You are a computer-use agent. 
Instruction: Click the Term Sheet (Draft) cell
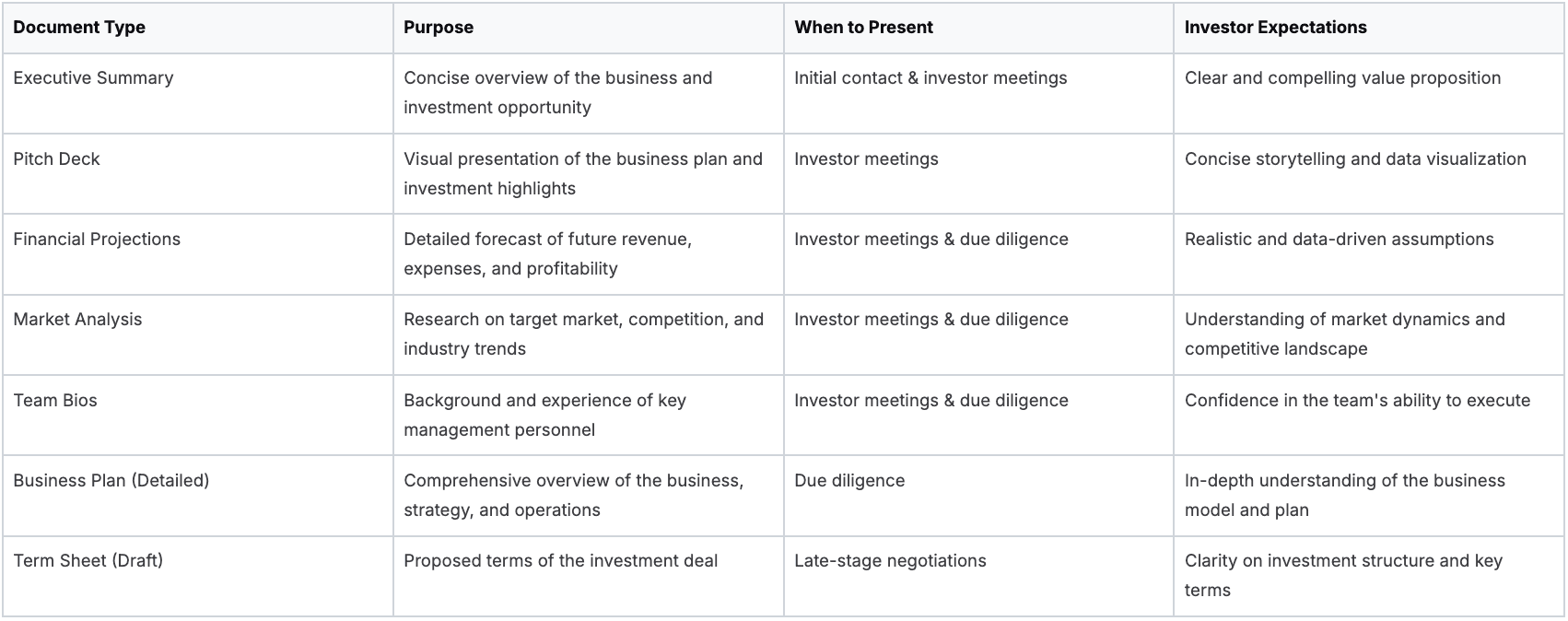pos(88,561)
